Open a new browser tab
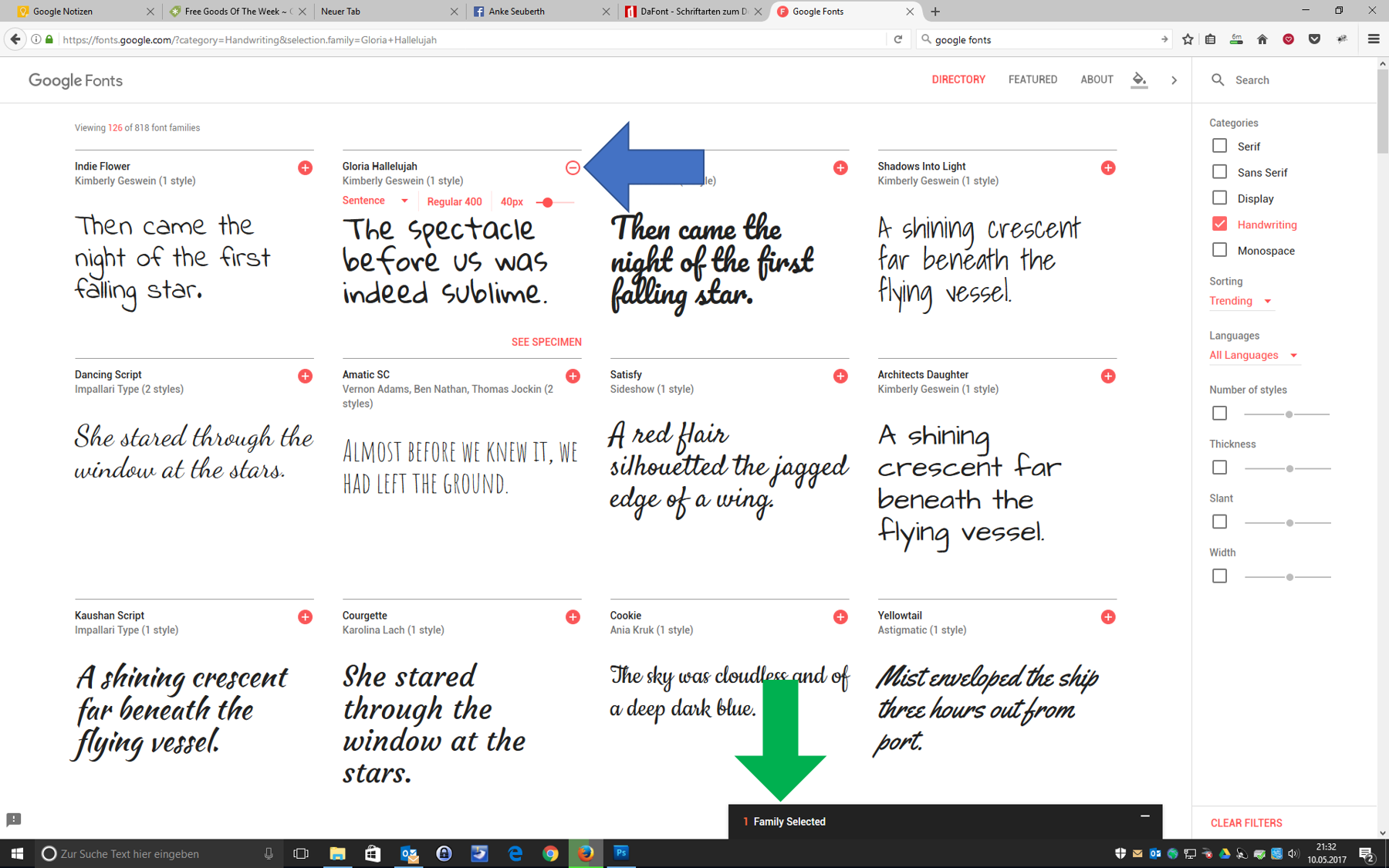 [x=935, y=12]
